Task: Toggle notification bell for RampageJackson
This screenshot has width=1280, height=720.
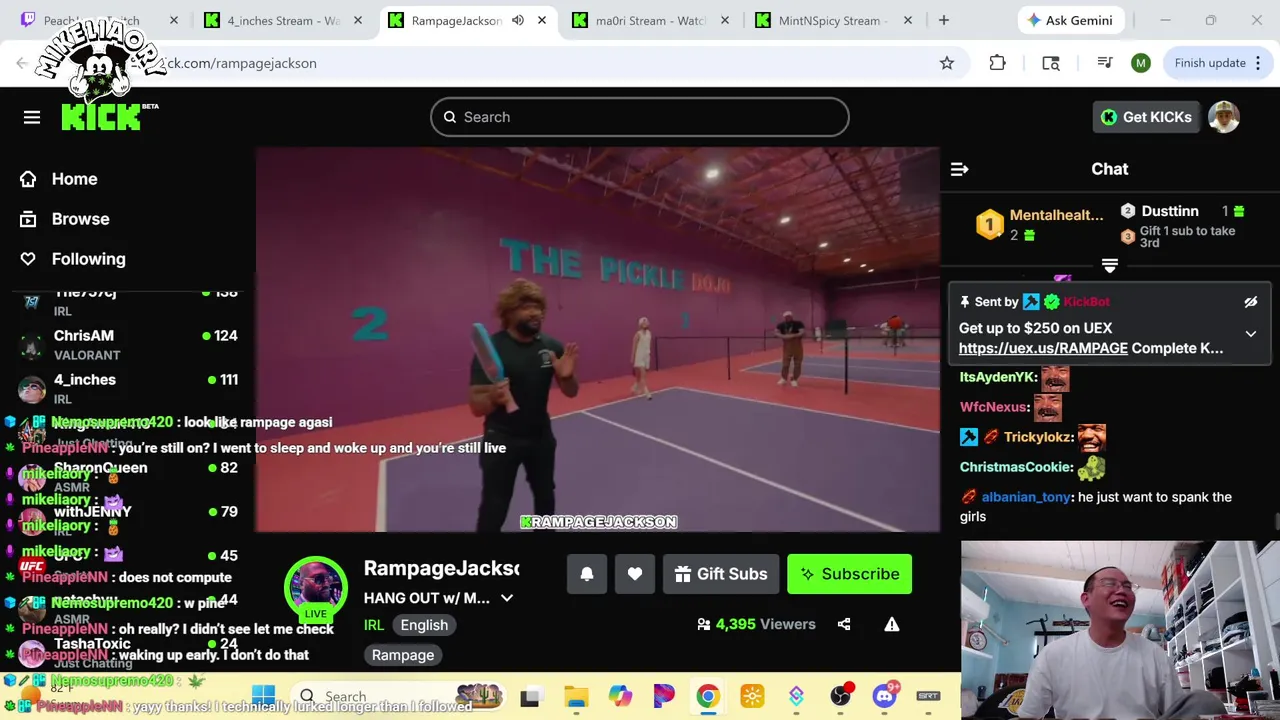Action: pyautogui.click(x=587, y=574)
